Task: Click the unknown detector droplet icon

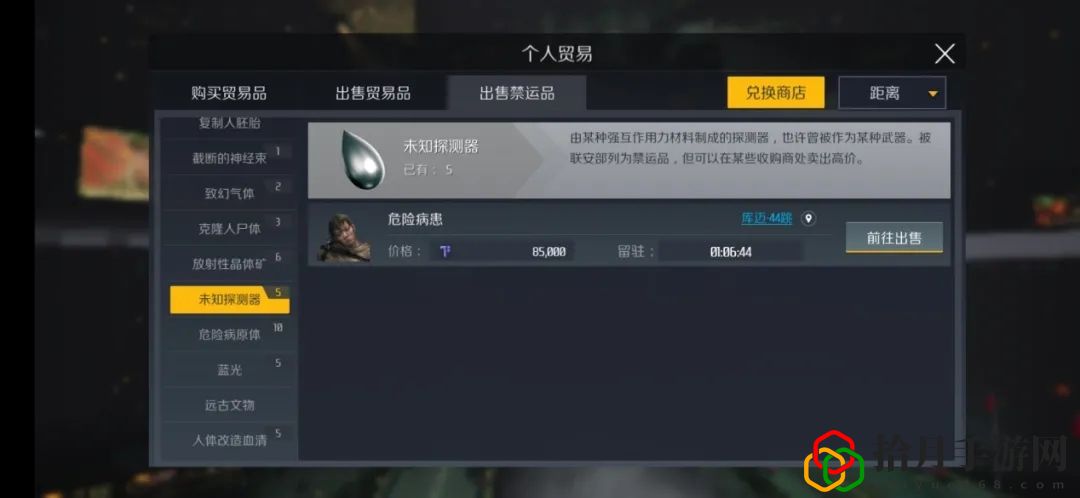Action: point(363,159)
